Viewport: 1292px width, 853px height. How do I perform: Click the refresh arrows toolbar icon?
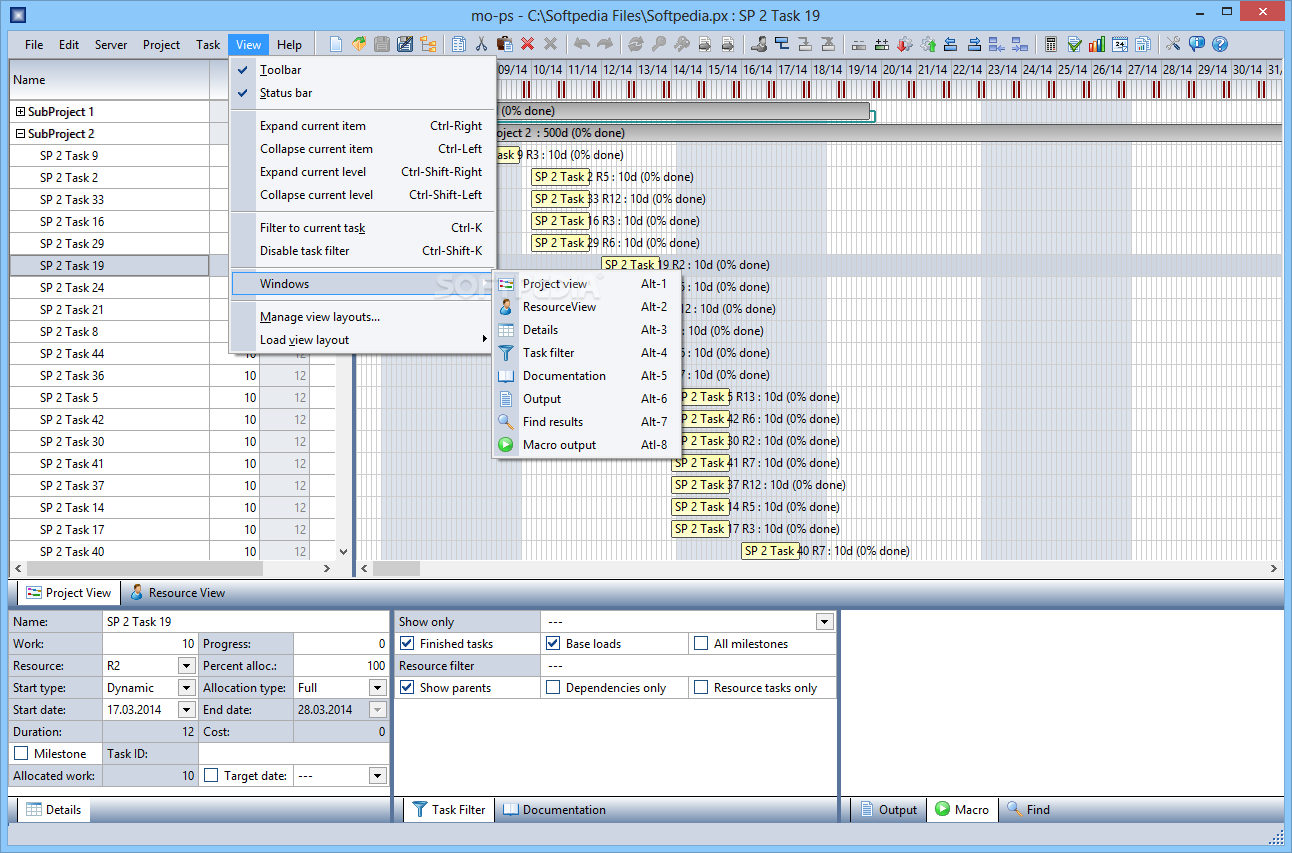[x=636, y=44]
